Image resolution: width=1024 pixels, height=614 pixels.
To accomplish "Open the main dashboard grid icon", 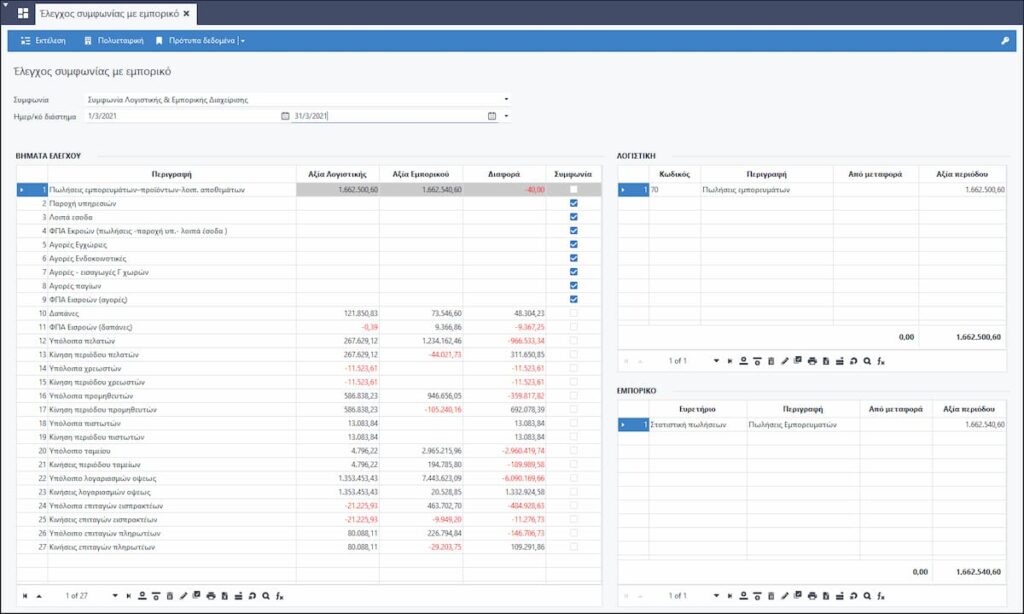I will (x=23, y=14).
